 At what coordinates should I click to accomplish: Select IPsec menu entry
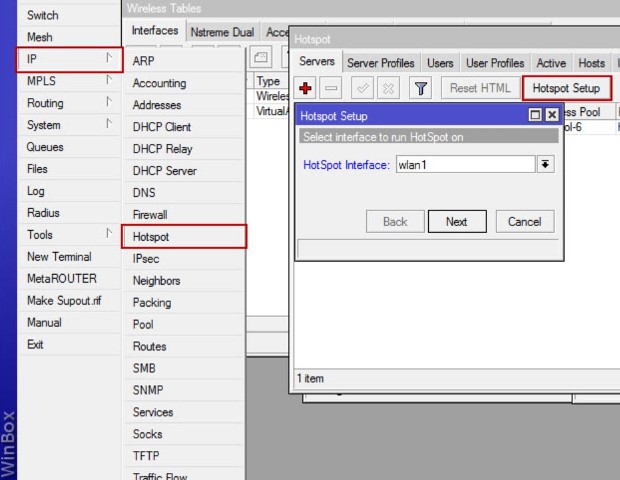[x=184, y=259]
